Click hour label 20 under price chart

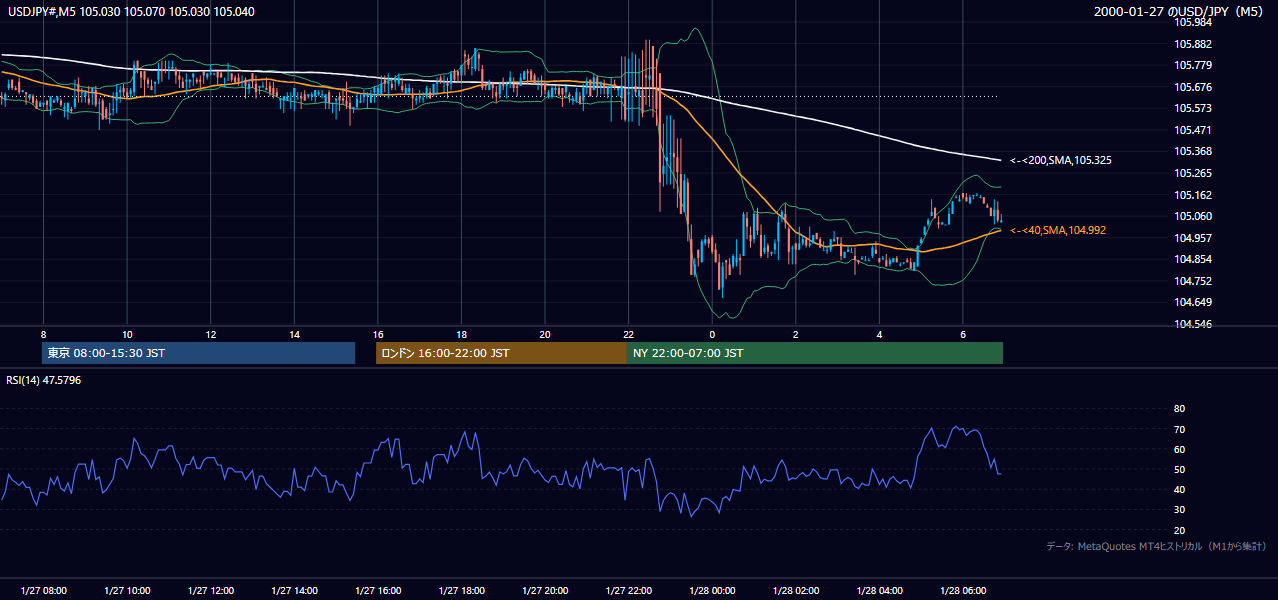[x=545, y=334]
